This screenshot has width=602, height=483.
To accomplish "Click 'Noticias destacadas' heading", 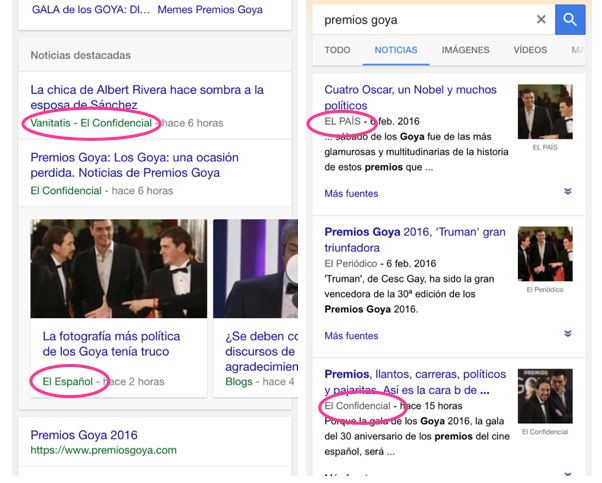I will pos(81,55).
